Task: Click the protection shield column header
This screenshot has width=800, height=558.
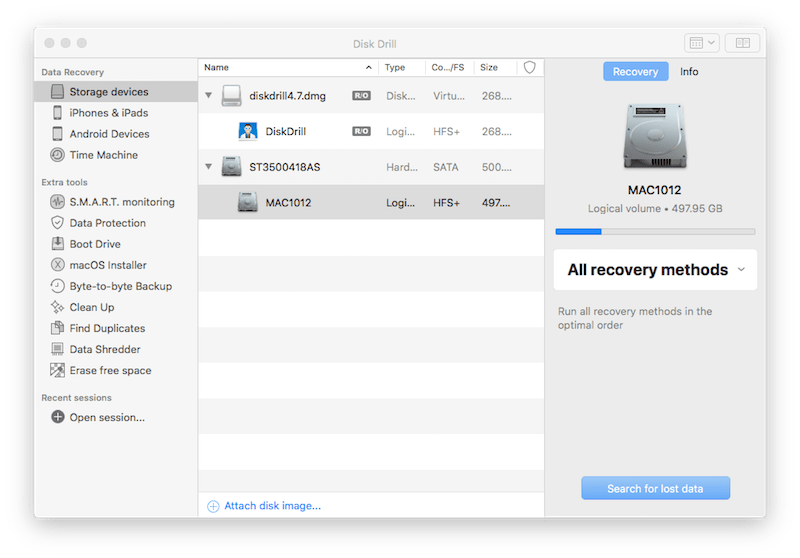Action: point(530,68)
